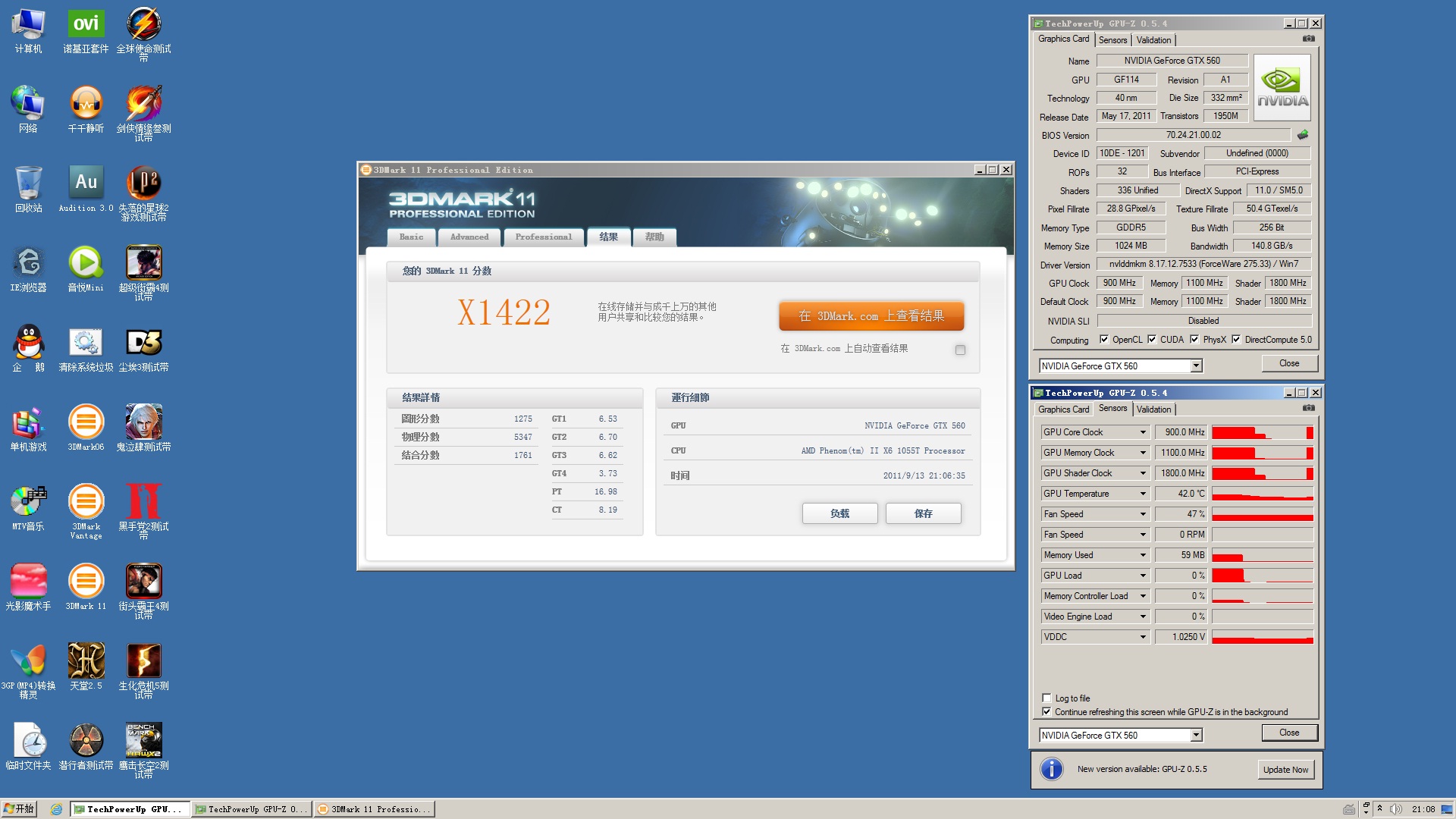1456x819 pixels.
Task: Expand the GPU Load sensor dropdown
Action: coord(1143,576)
